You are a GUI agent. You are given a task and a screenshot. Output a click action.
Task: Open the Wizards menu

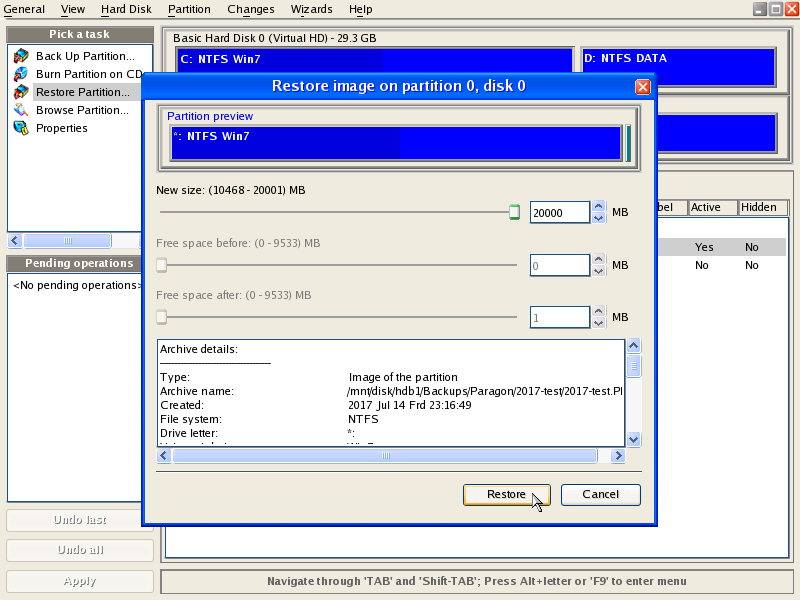(311, 9)
